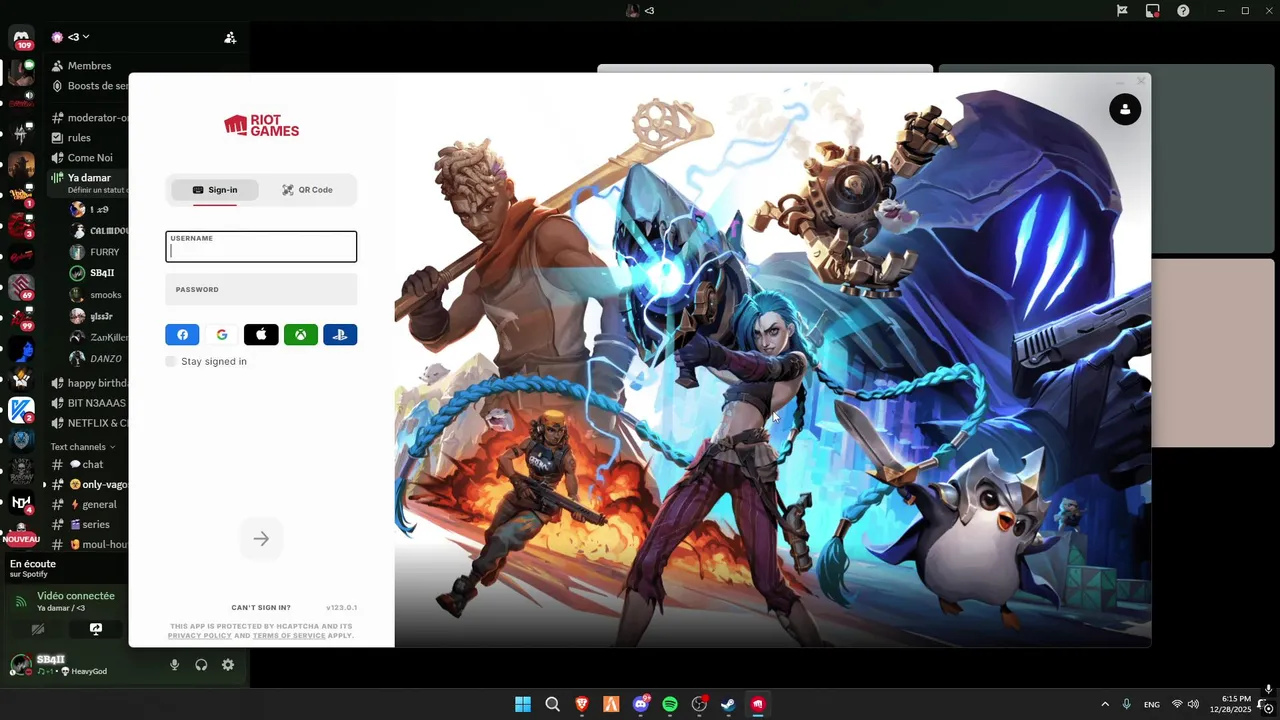
Task: Select the blue 'K' server icon
Action: [21, 409]
